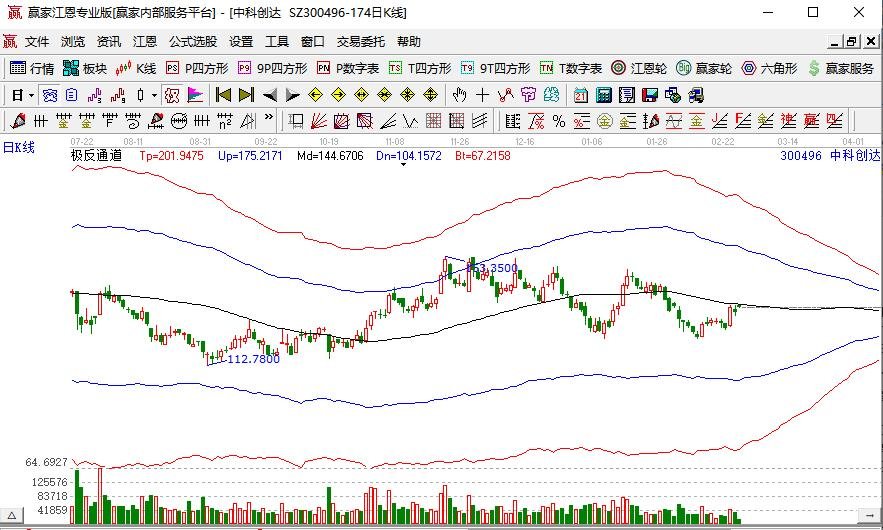
Task: Open the 9T四方形 tool
Action: pyautogui.click(x=495, y=68)
